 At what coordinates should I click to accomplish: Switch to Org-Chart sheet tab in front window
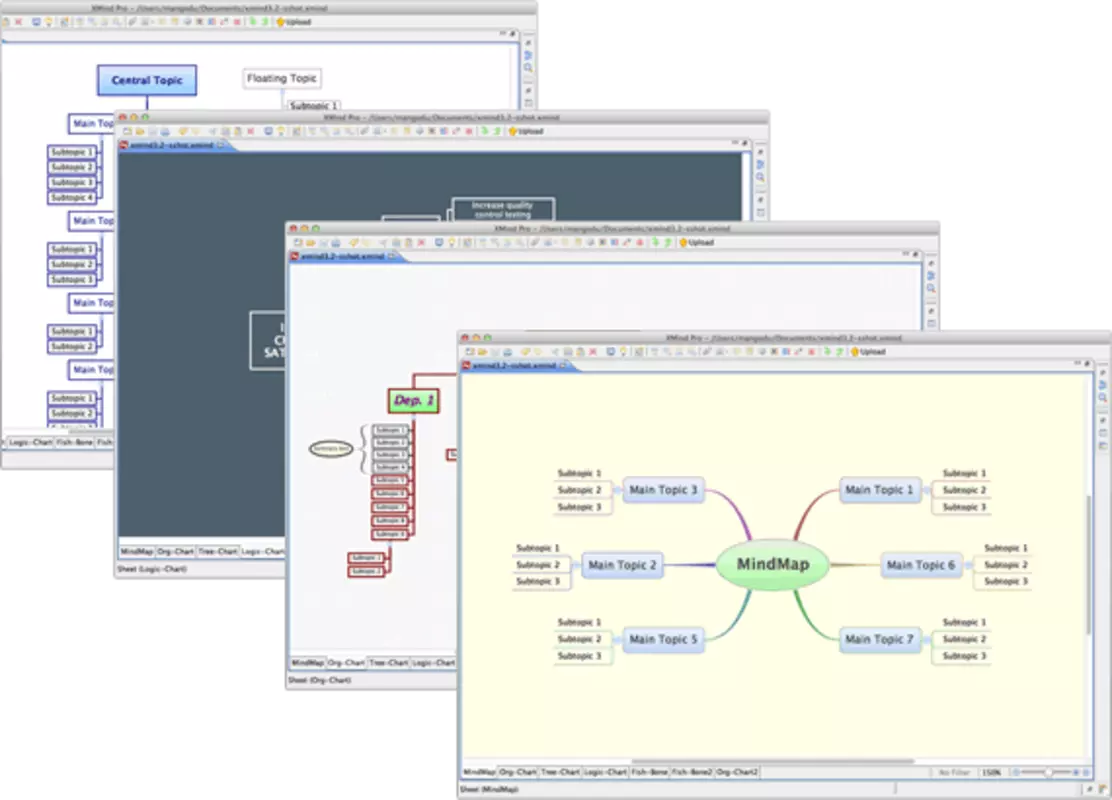coord(518,772)
